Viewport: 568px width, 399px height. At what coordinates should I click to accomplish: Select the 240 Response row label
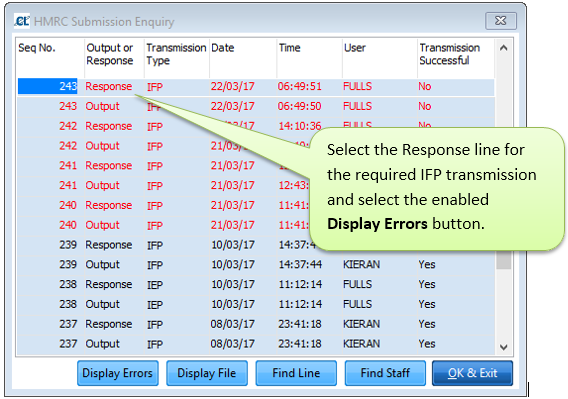[109, 205]
